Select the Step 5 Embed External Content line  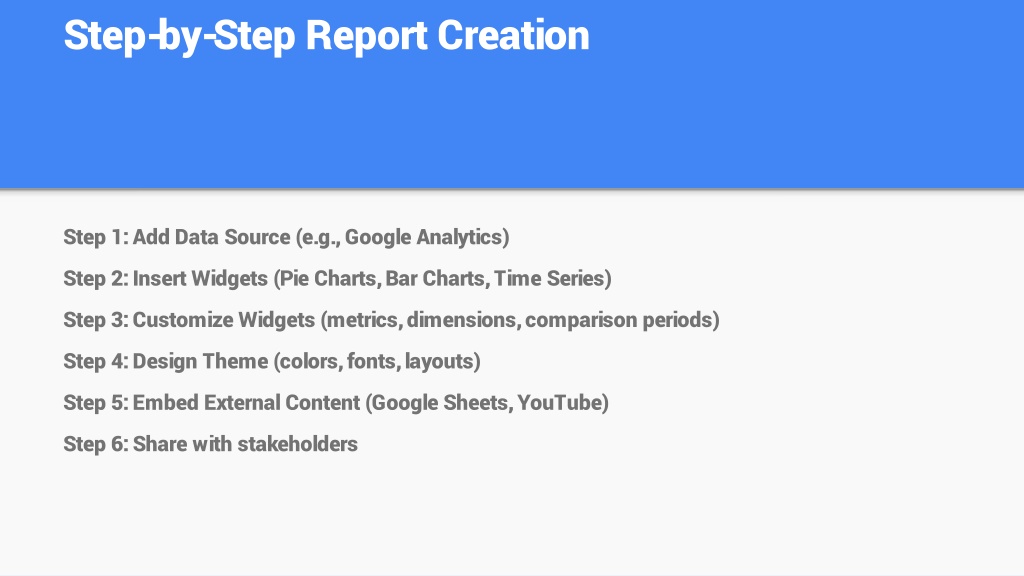click(x=336, y=403)
